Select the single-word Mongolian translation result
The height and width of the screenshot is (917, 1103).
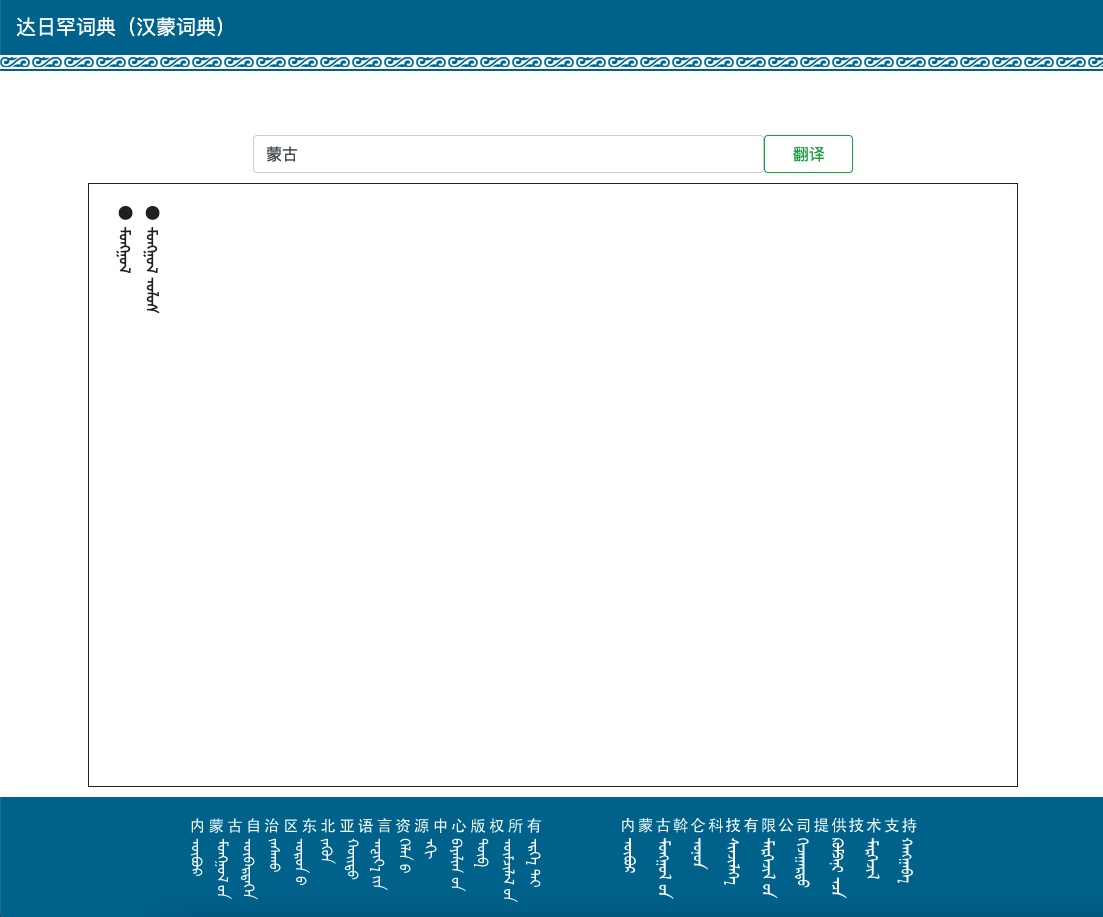[125, 250]
